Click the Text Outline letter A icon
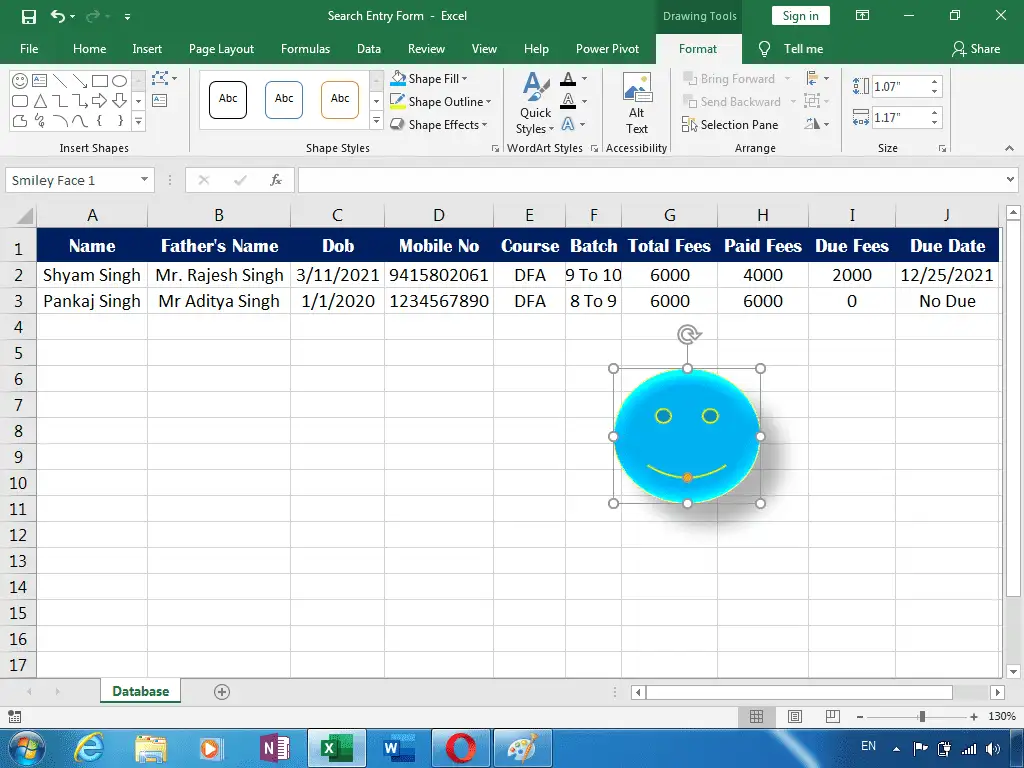This screenshot has height=768, width=1024. (568, 101)
